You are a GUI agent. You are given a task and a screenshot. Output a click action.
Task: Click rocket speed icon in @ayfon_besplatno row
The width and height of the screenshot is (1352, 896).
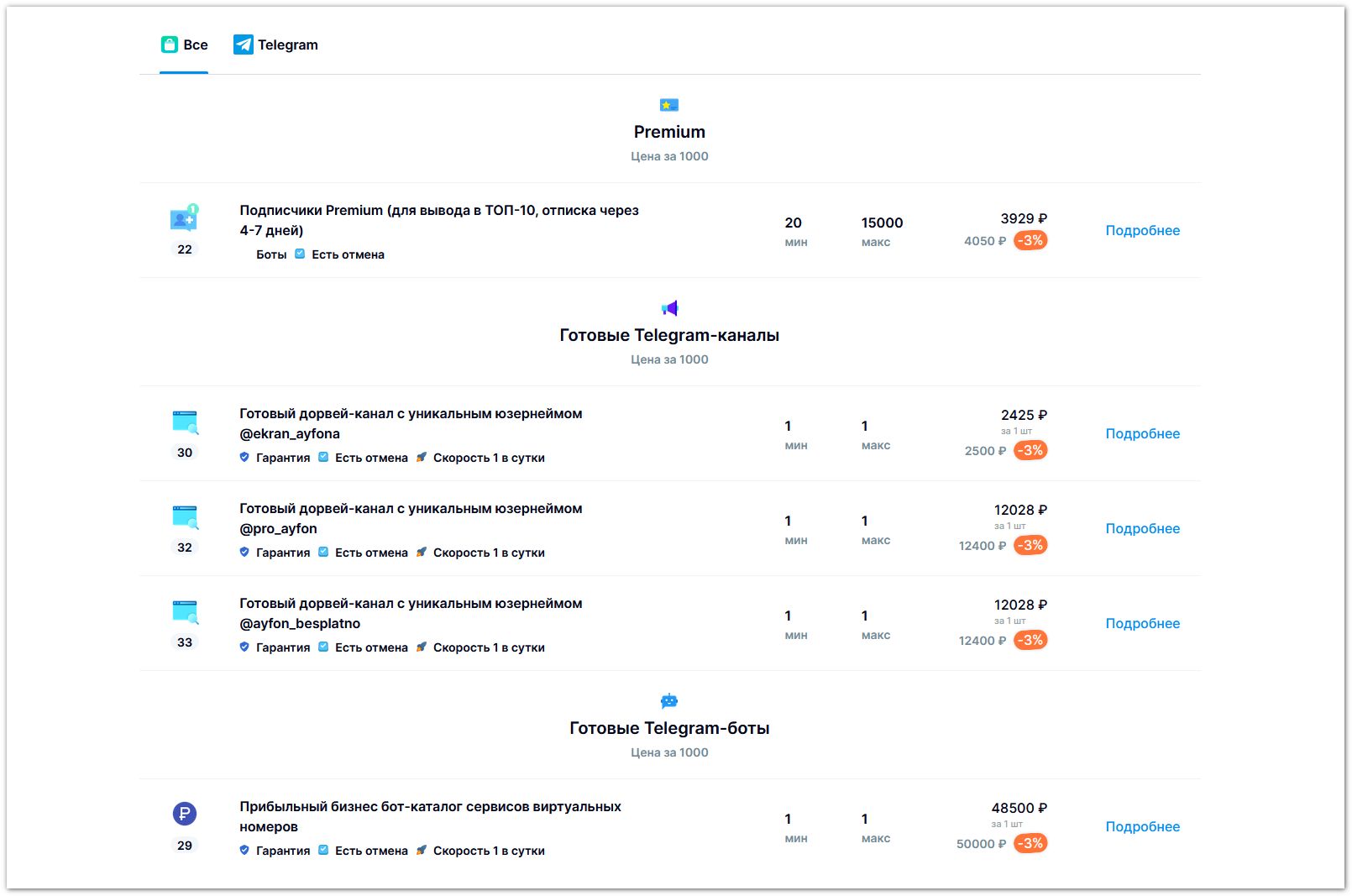click(422, 647)
